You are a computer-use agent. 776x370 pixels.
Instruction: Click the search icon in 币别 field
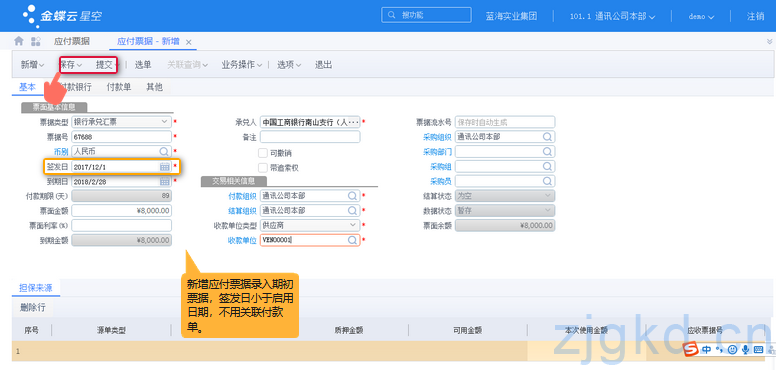click(x=164, y=151)
